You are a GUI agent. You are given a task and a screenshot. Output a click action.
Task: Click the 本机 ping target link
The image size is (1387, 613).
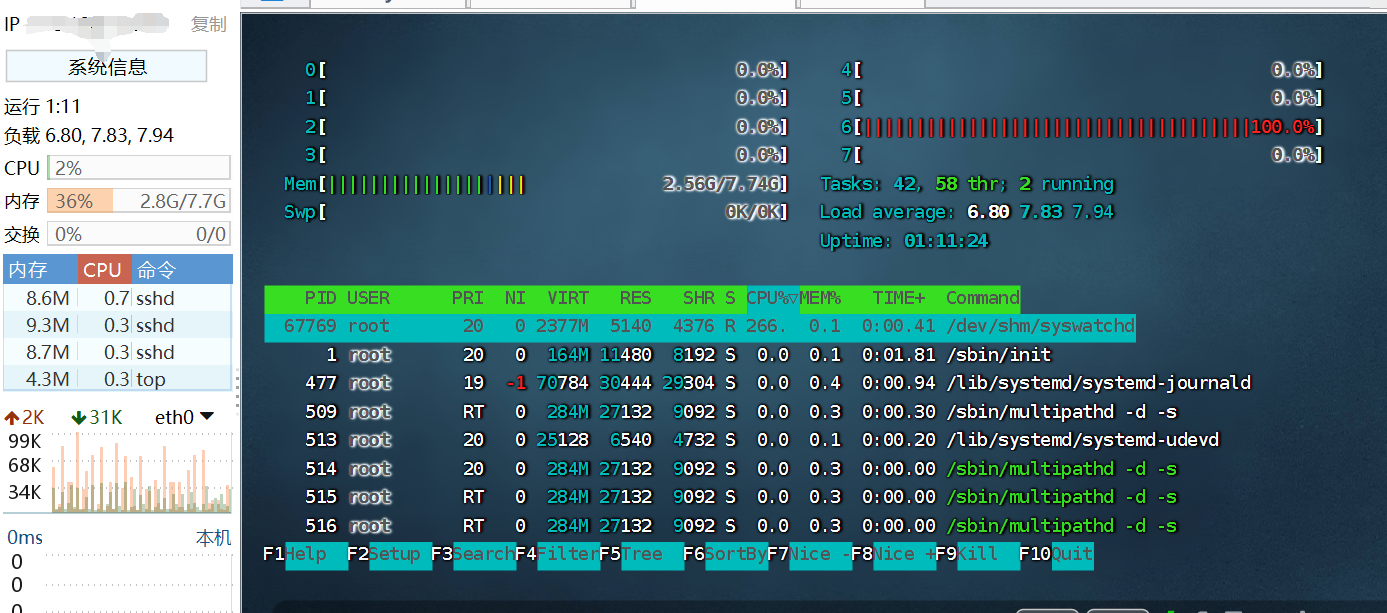(x=213, y=538)
